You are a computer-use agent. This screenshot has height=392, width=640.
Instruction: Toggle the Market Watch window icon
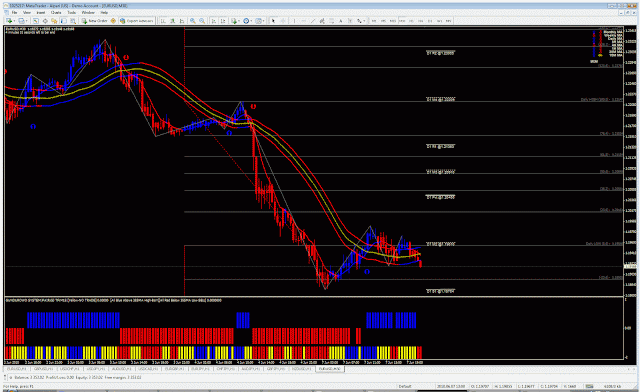click(36, 21)
